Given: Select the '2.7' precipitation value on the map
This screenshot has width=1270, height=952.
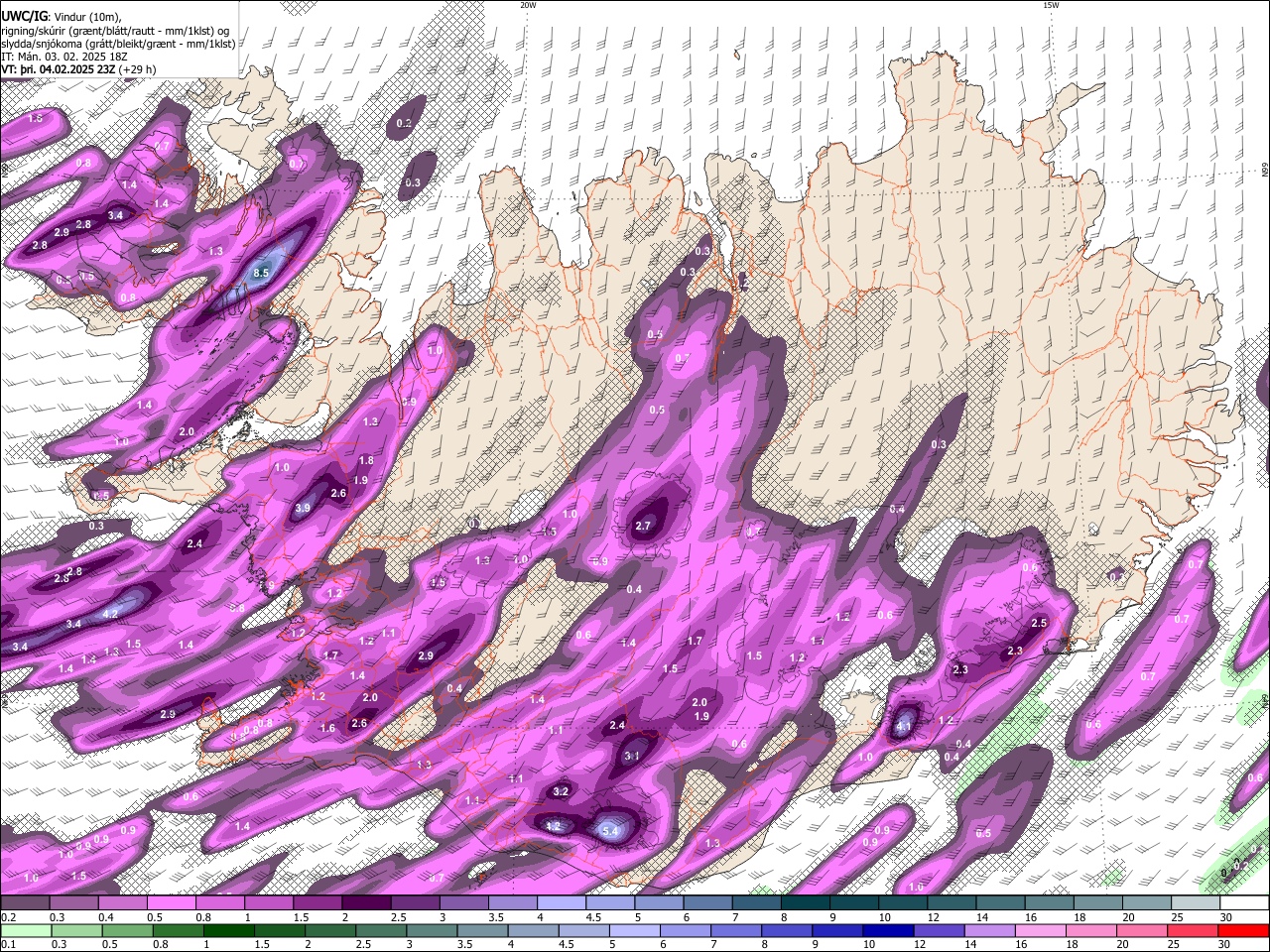Looking at the screenshot, I should coord(642,526).
